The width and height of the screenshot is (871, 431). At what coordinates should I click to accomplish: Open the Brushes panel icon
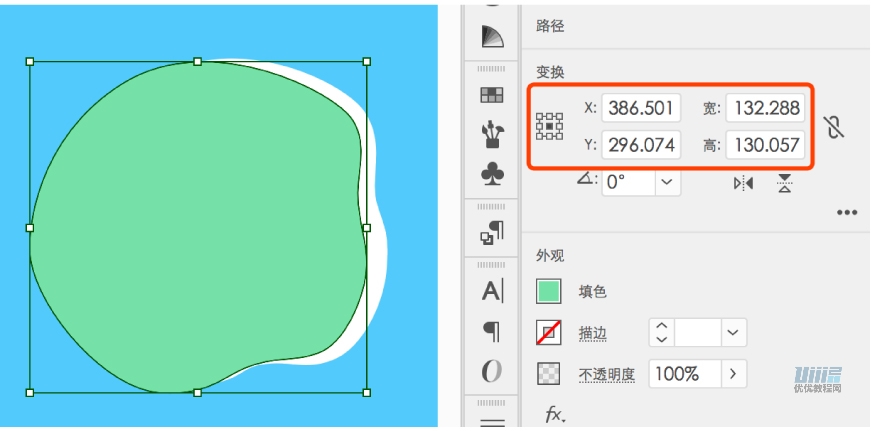492,136
